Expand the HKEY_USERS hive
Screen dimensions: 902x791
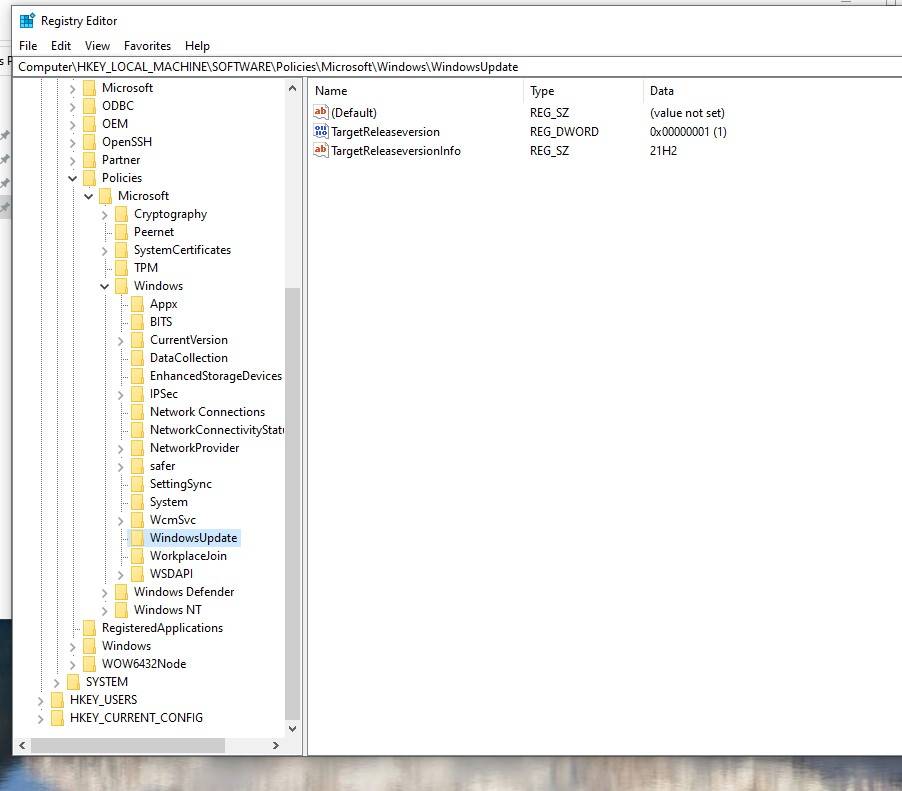pyautogui.click(x=40, y=701)
